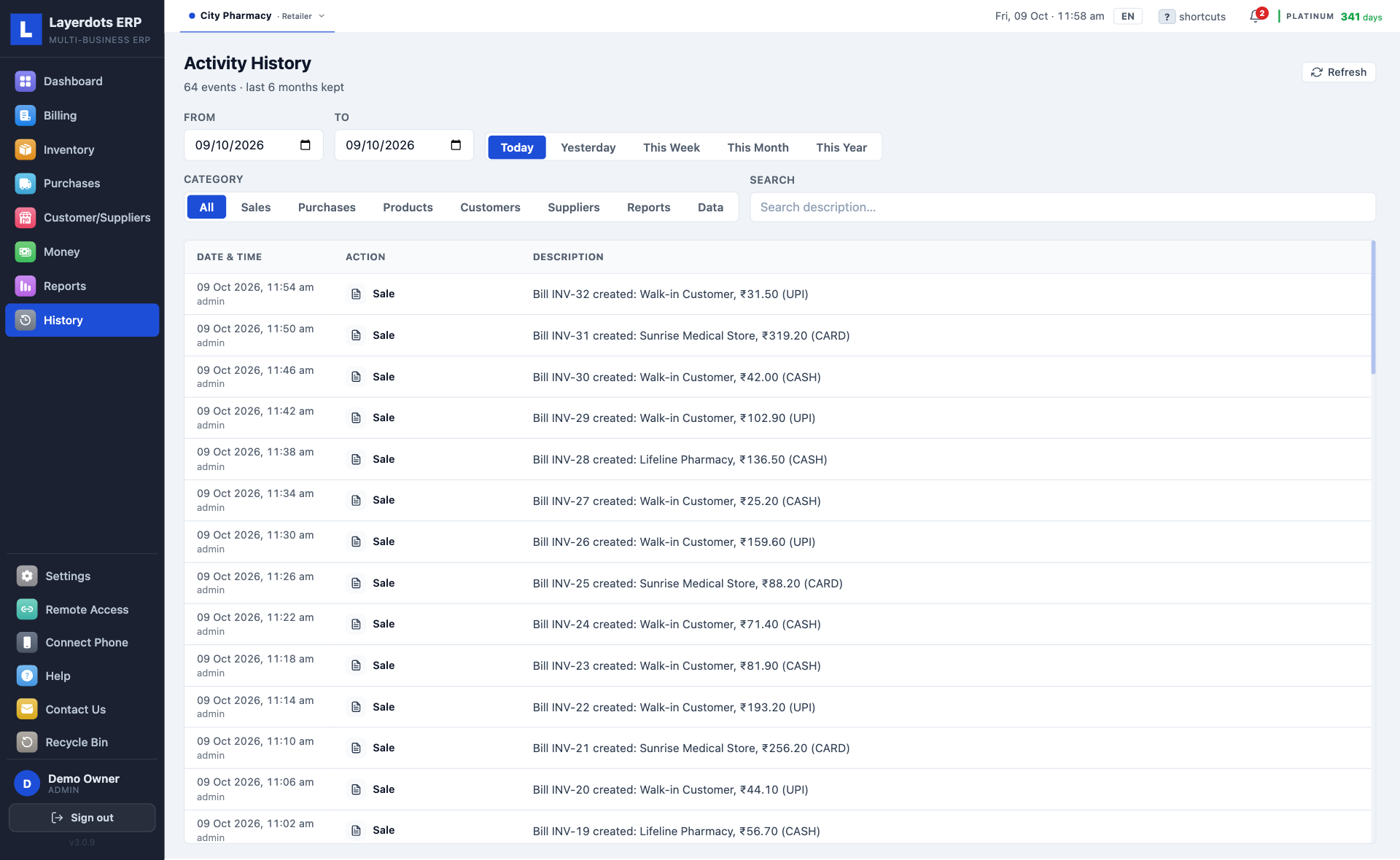Click the document icon for INV-32 sale

[356, 294]
